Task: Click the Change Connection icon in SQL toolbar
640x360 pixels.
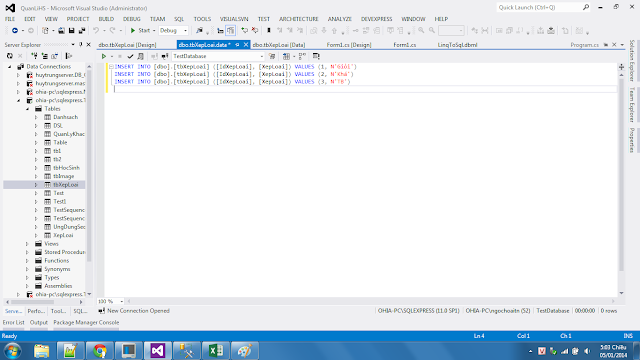Action: (165, 56)
